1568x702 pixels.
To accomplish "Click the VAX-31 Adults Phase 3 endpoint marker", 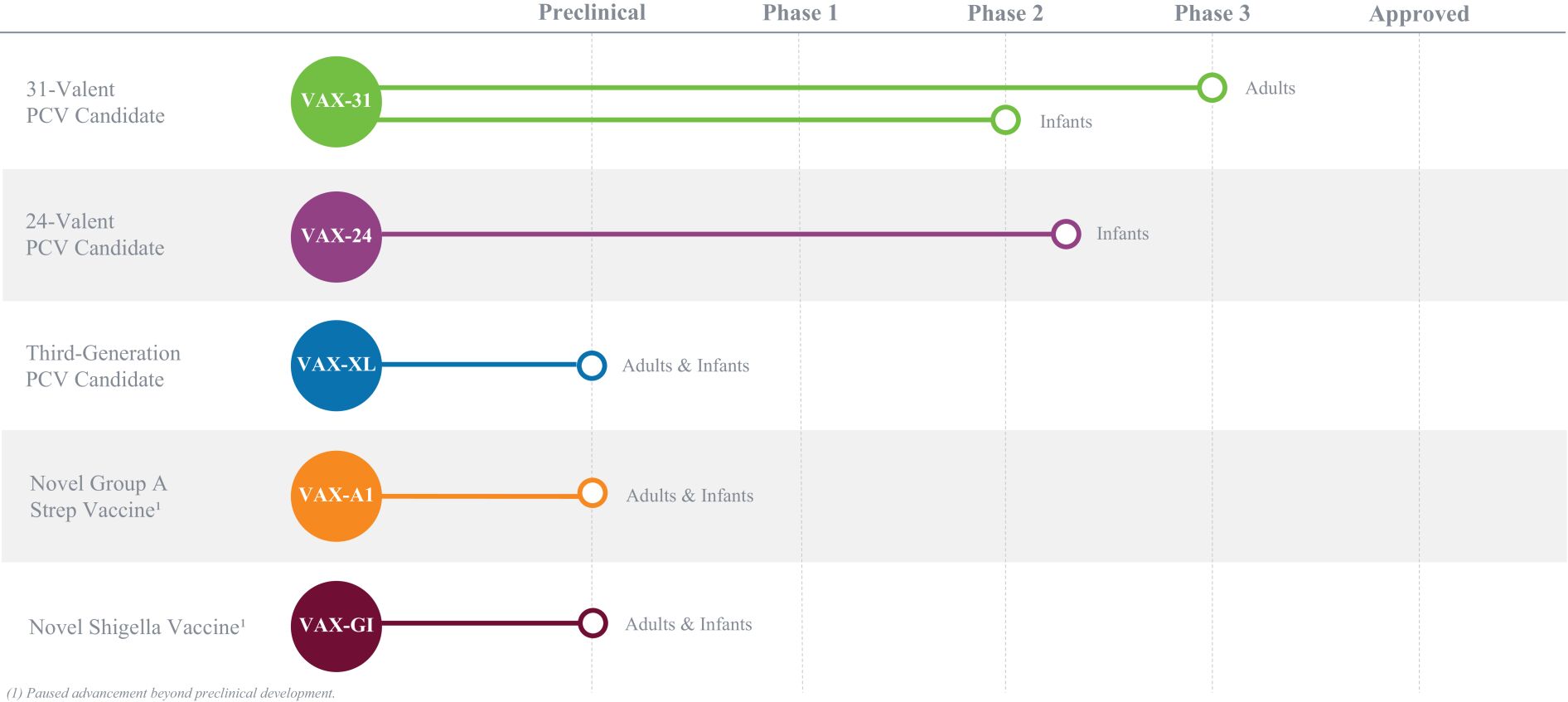I will 1212,87.
